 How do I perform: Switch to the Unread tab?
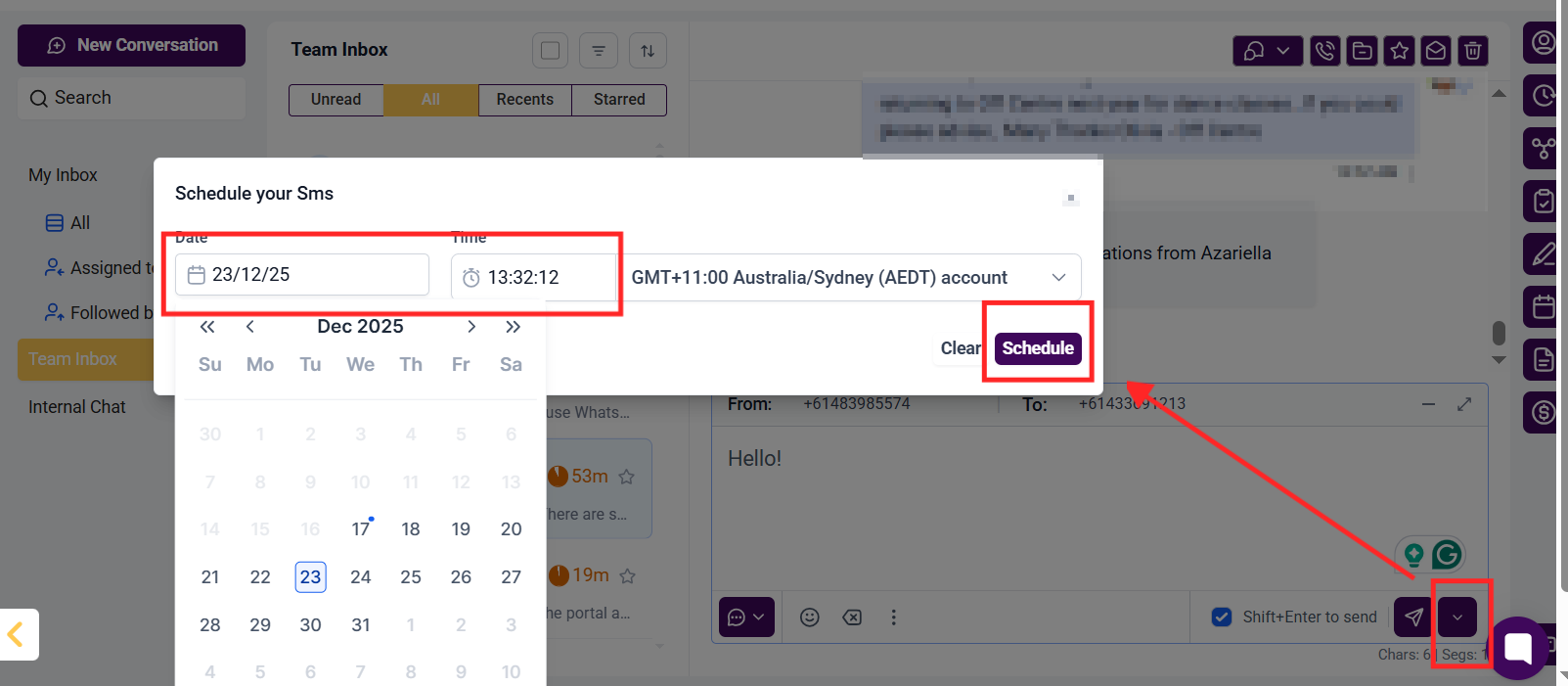pyautogui.click(x=336, y=100)
